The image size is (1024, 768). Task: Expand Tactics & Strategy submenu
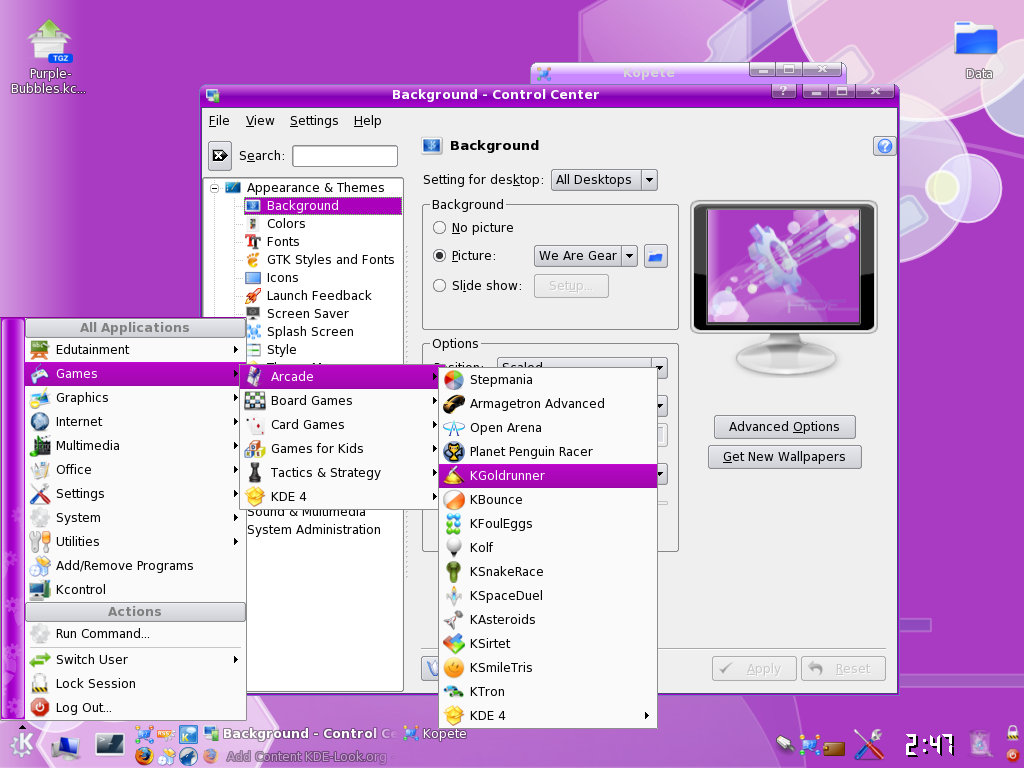[x=340, y=473]
